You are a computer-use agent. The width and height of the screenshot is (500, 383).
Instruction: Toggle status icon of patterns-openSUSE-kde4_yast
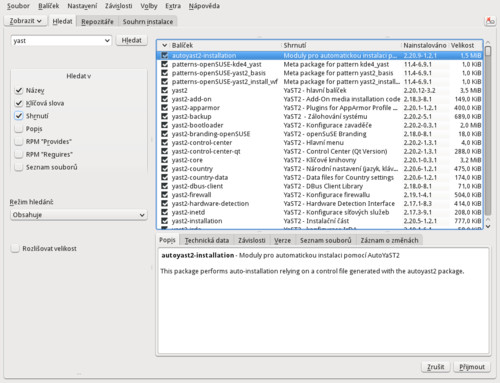pyautogui.click(x=164, y=64)
